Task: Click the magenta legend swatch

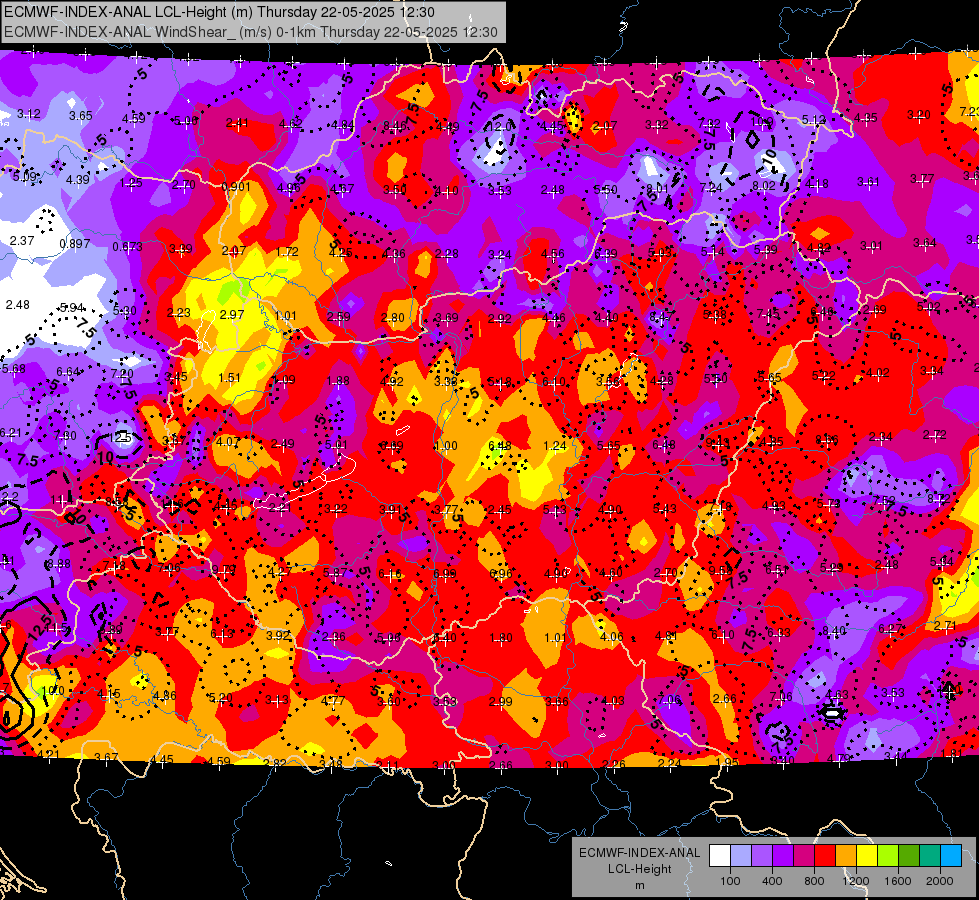Action: (x=804, y=856)
